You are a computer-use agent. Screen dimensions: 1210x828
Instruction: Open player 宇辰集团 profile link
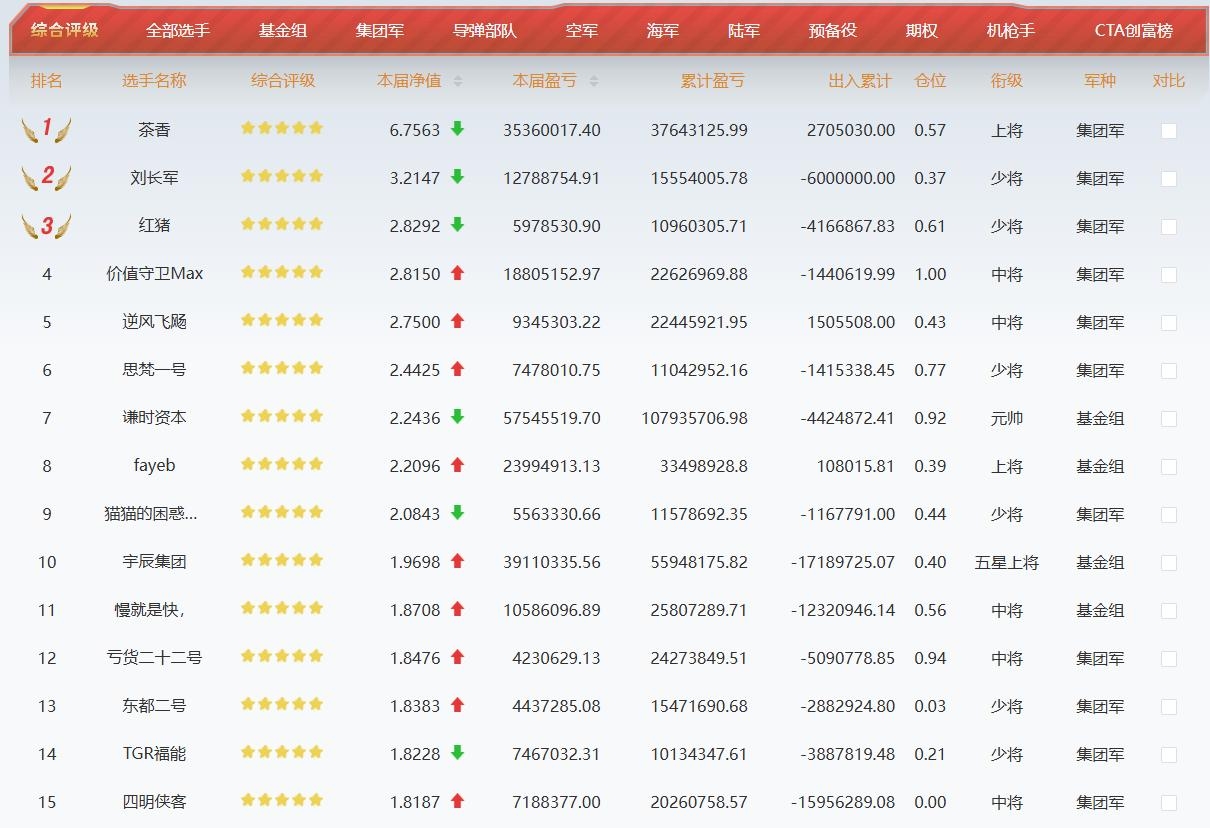point(154,562)
